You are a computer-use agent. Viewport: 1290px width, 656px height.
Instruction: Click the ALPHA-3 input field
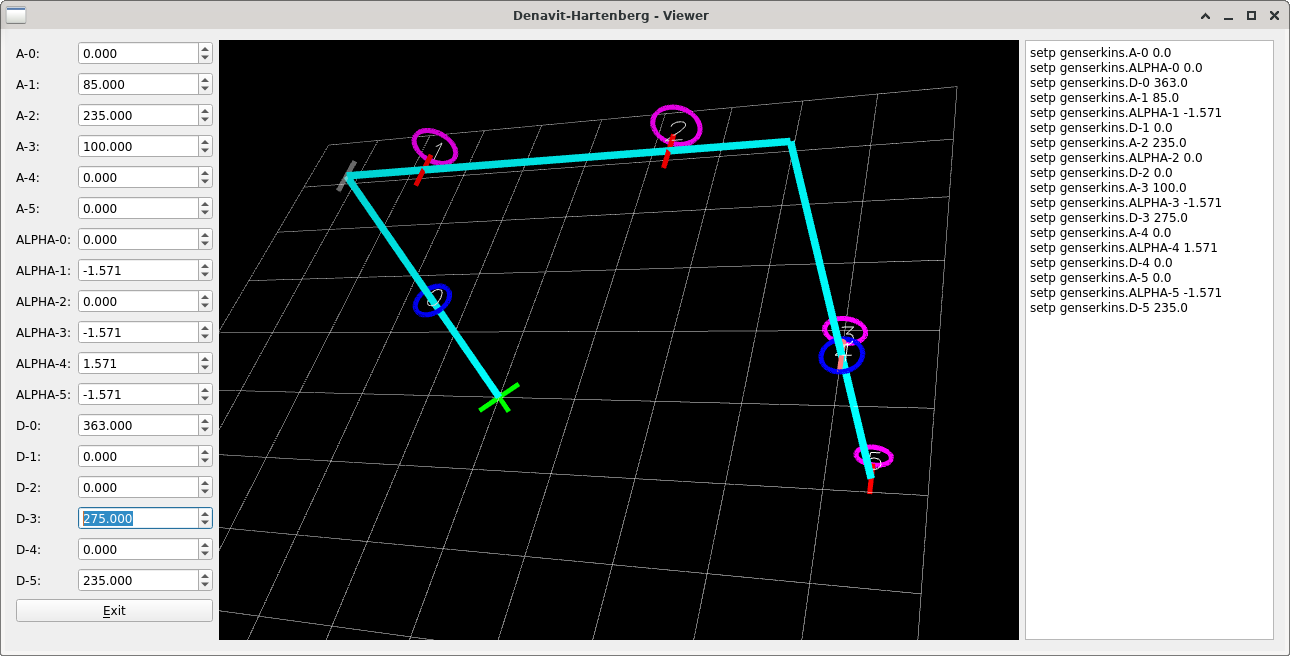click(x=138, y=332)
